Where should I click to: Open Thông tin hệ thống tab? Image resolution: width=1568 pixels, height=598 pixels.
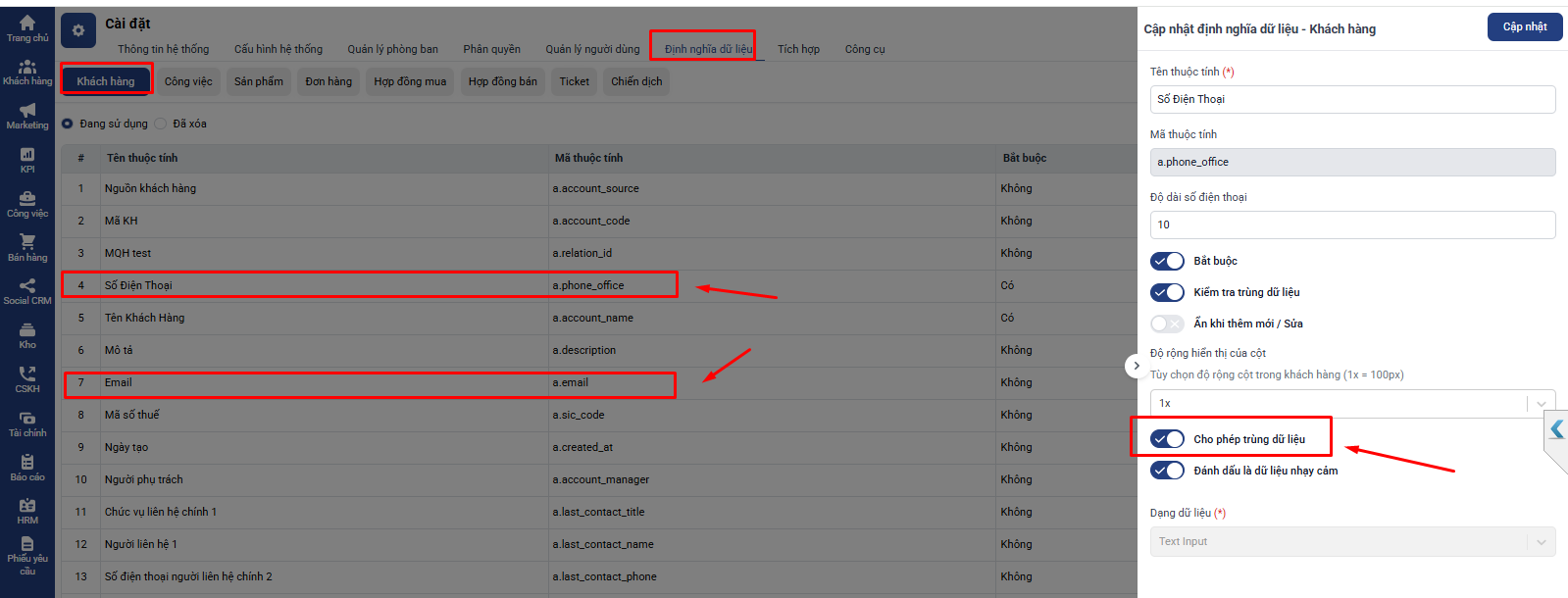pos(164,49)
